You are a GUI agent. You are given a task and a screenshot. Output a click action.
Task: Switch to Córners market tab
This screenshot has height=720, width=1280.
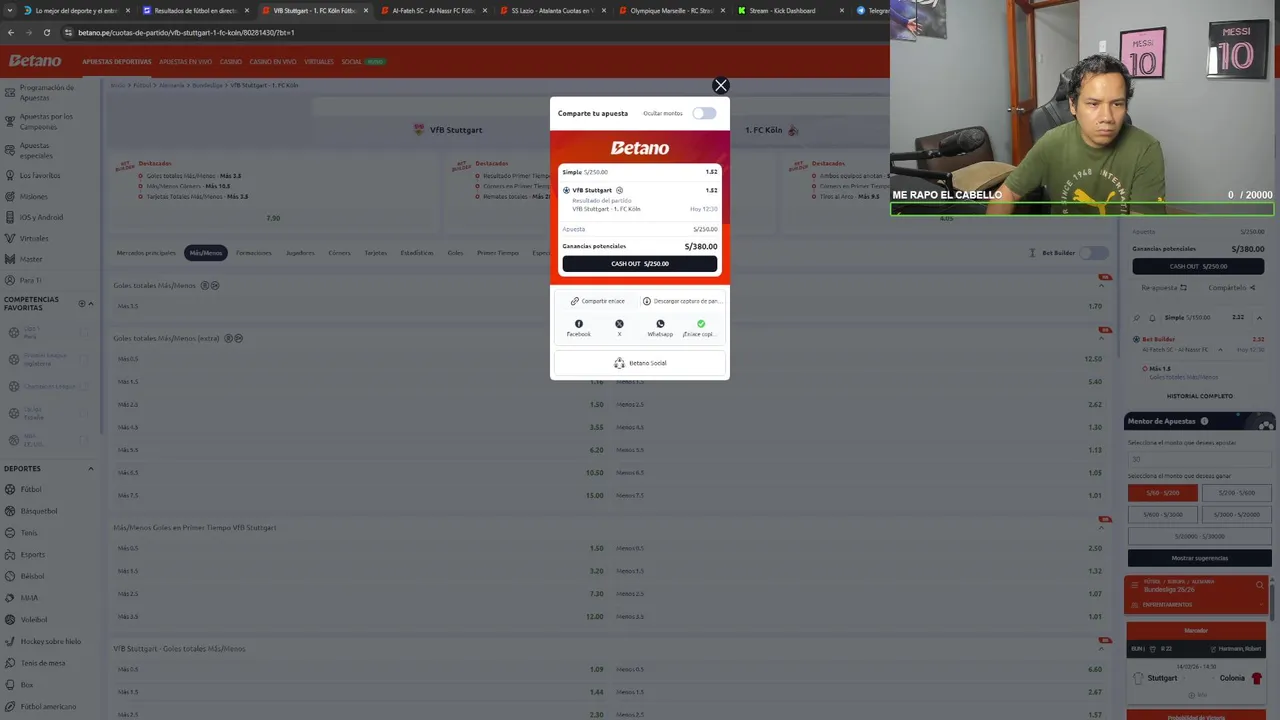[340, 253]
